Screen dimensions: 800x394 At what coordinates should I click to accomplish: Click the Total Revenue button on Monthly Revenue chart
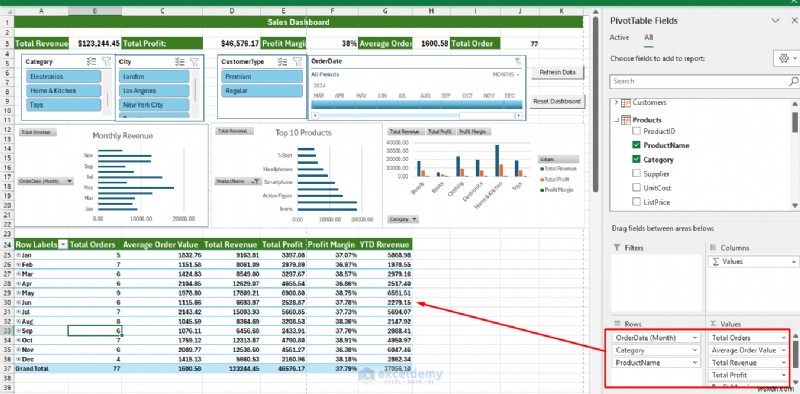click(x=38, y=133)
